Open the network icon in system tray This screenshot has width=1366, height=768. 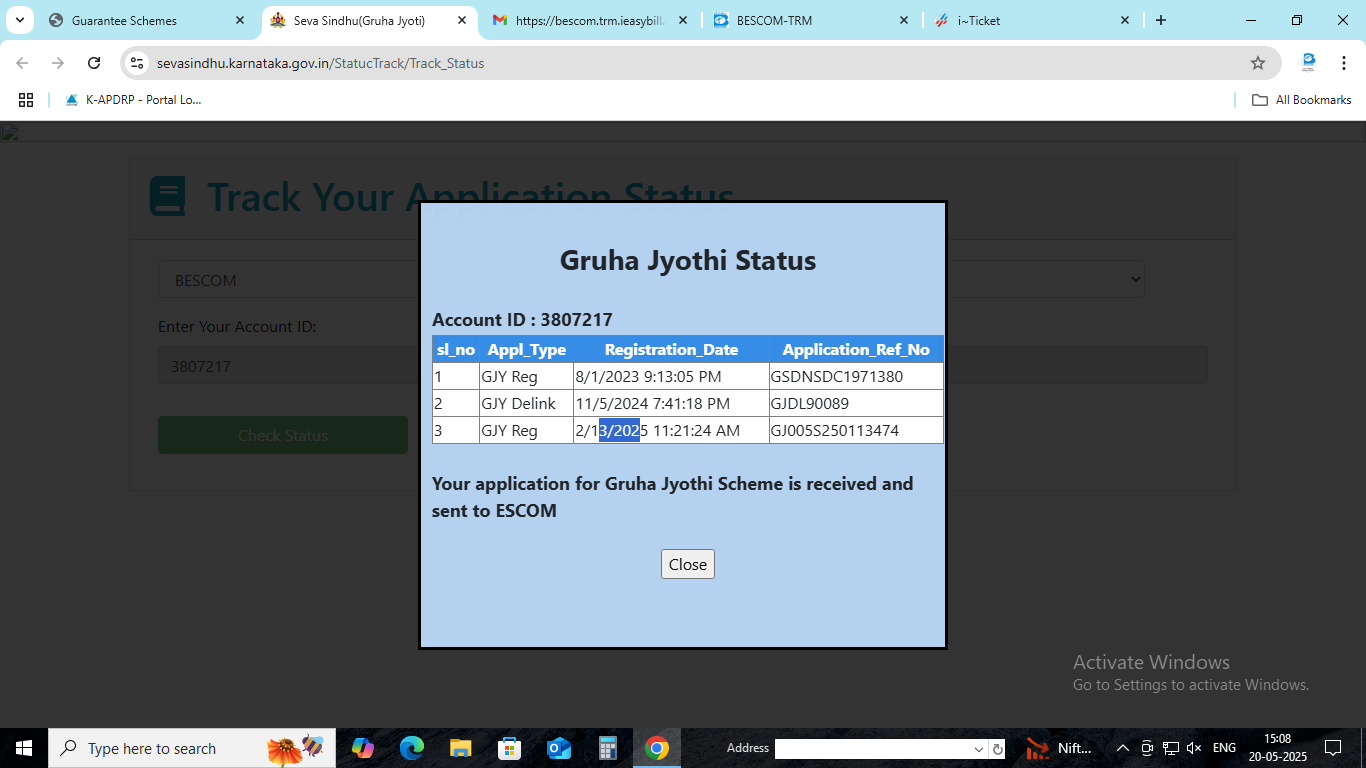[x=1170, y=748]
